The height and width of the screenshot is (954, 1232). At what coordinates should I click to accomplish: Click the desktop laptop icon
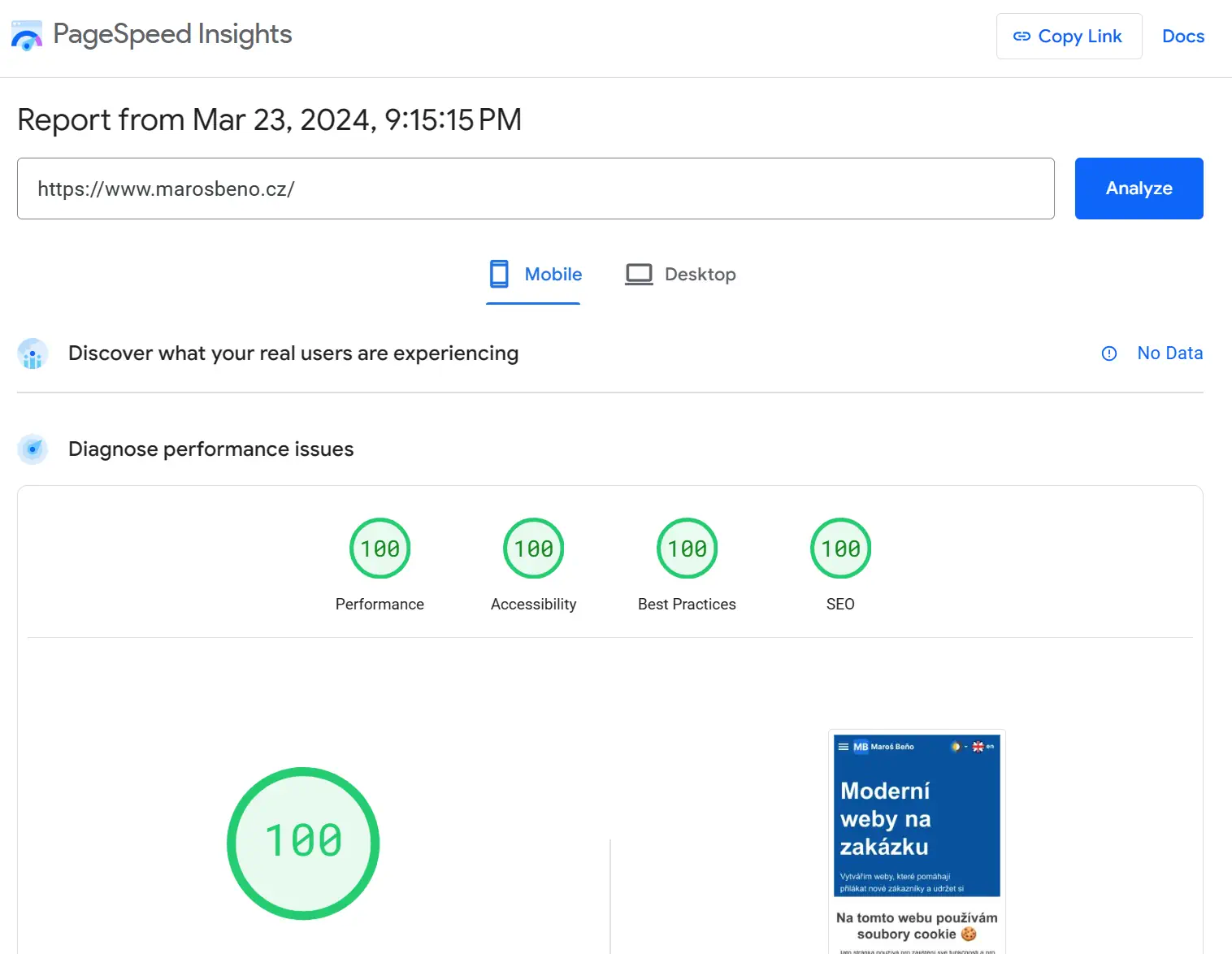tap(639, 275)
